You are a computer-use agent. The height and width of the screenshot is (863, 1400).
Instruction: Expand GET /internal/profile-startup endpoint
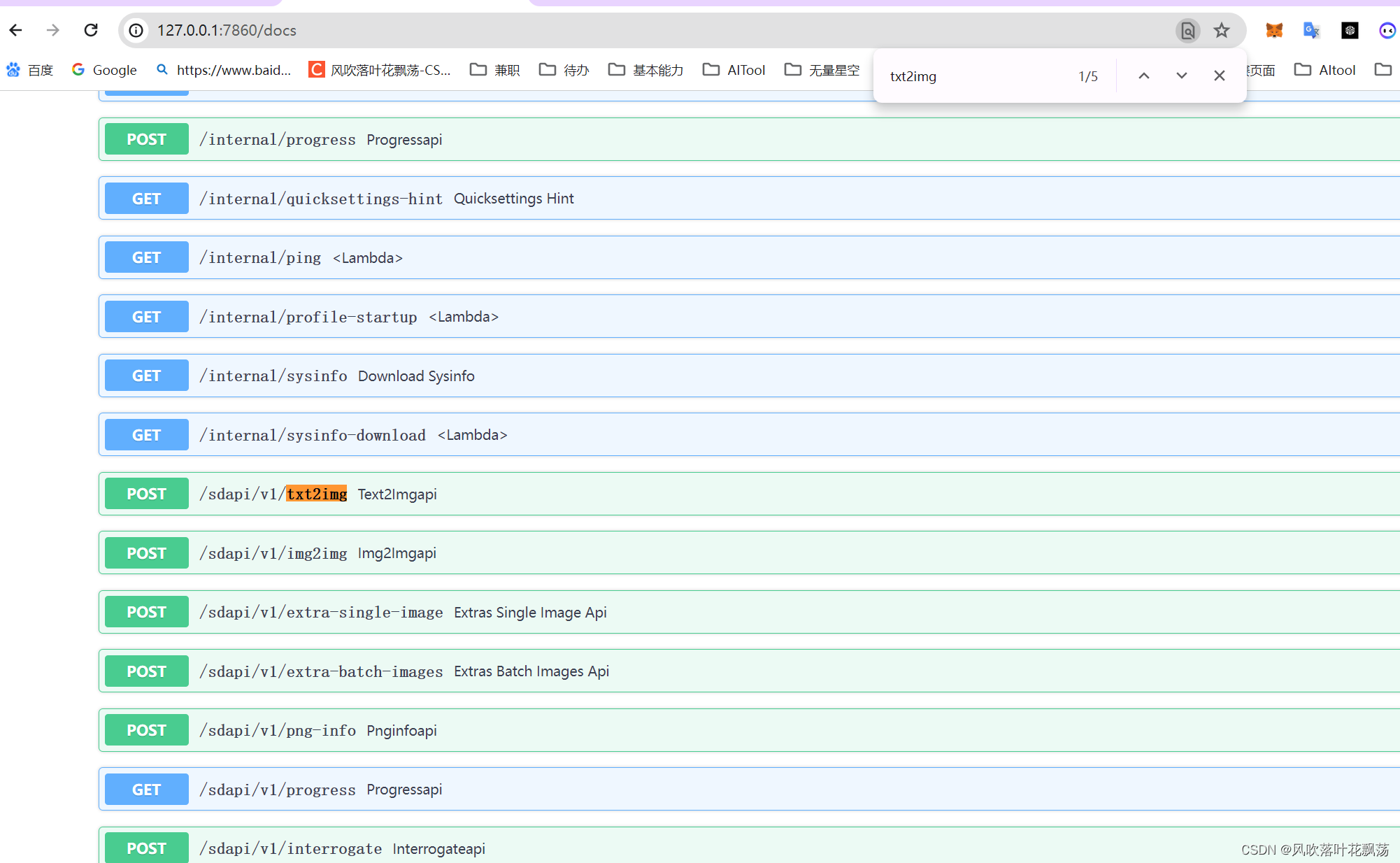click(x=749, y=317)
